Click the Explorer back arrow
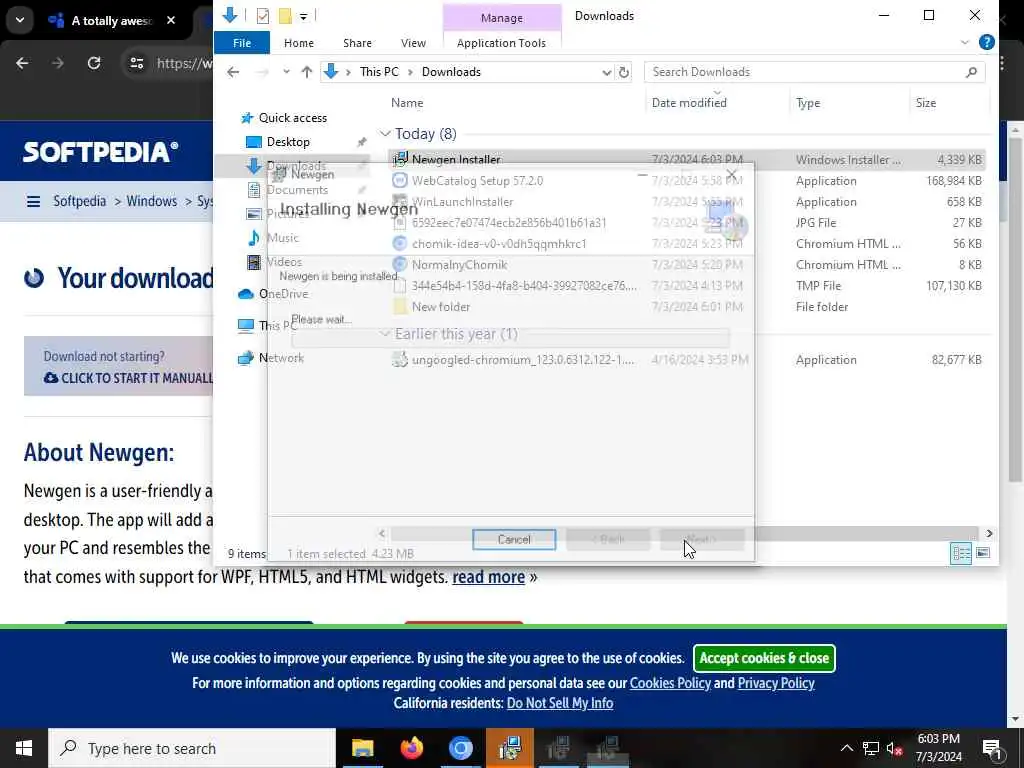The image size is (1024, 768). point(233,72)
